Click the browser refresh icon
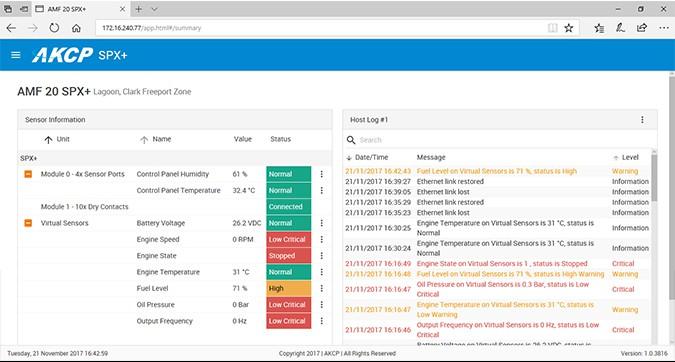The width and height of the screenshot is (675, 362). (54, 28)
